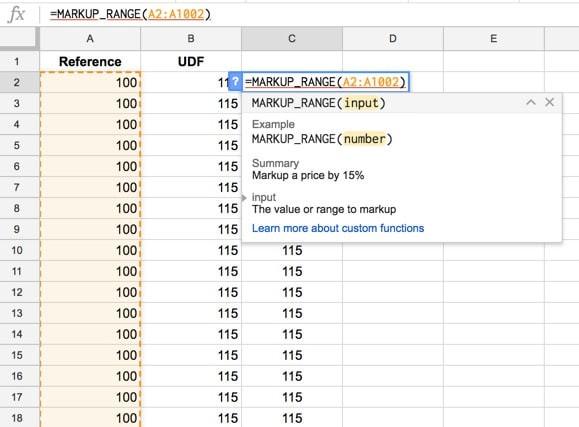
Task: Click the MARKUP_RANGE(number) example text
Action: [322, 139]
